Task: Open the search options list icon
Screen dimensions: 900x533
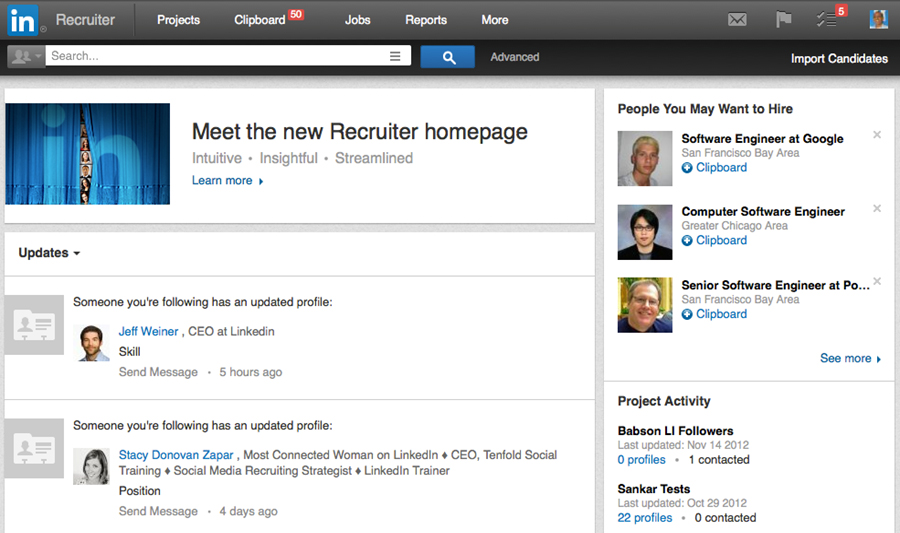Action: point(395,56)
